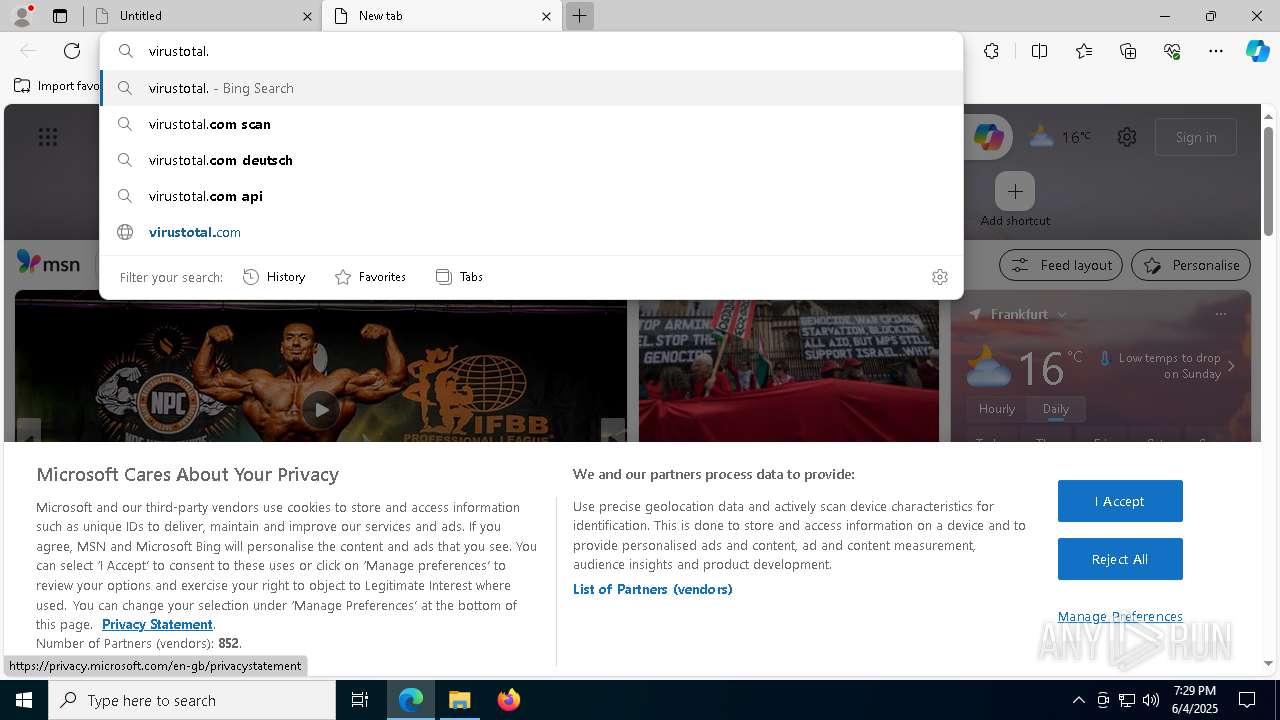Expand hidden system tray icons

(1078, 700)
